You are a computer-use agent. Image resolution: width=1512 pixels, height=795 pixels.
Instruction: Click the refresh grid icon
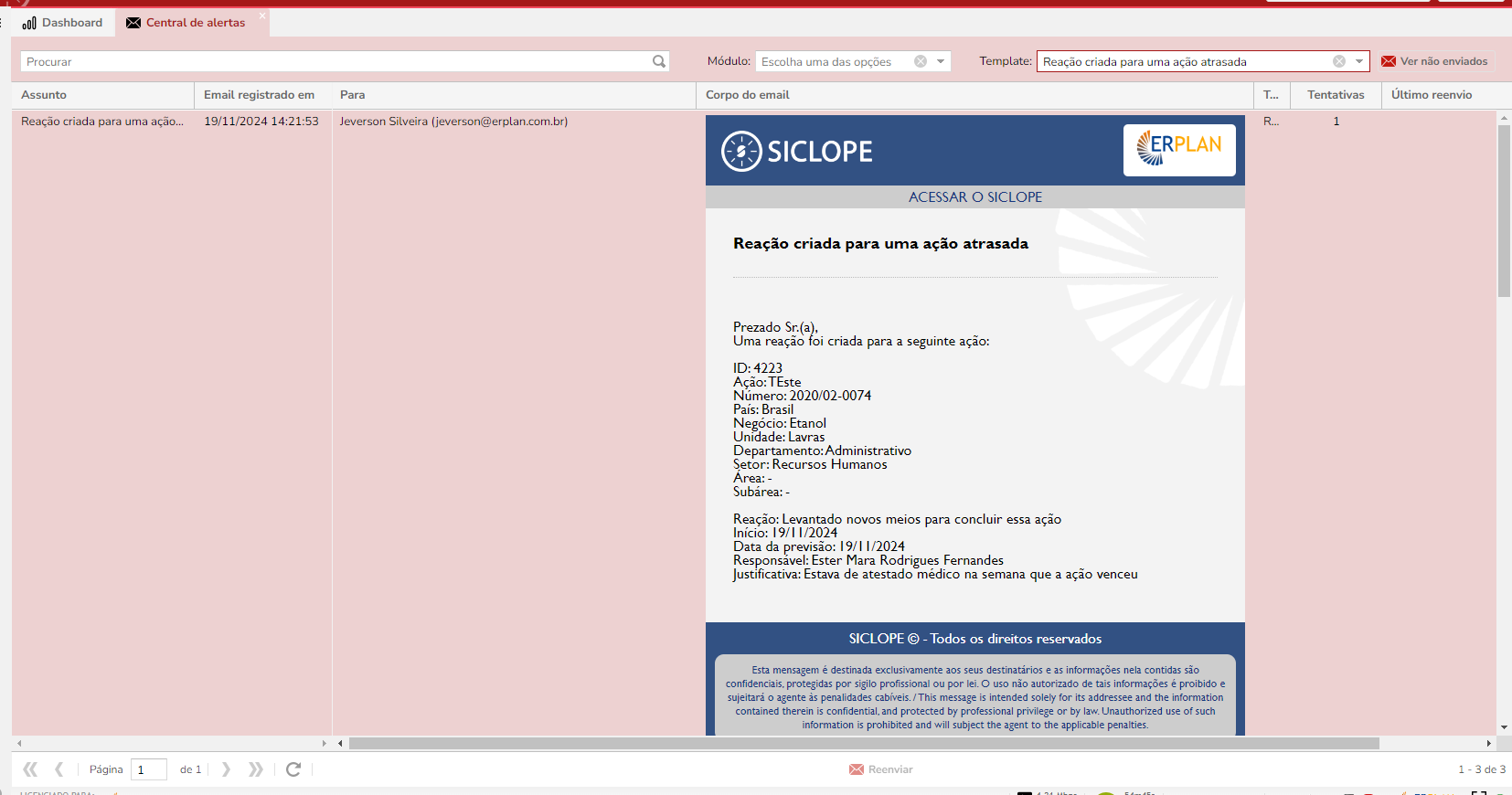point(293,769)
